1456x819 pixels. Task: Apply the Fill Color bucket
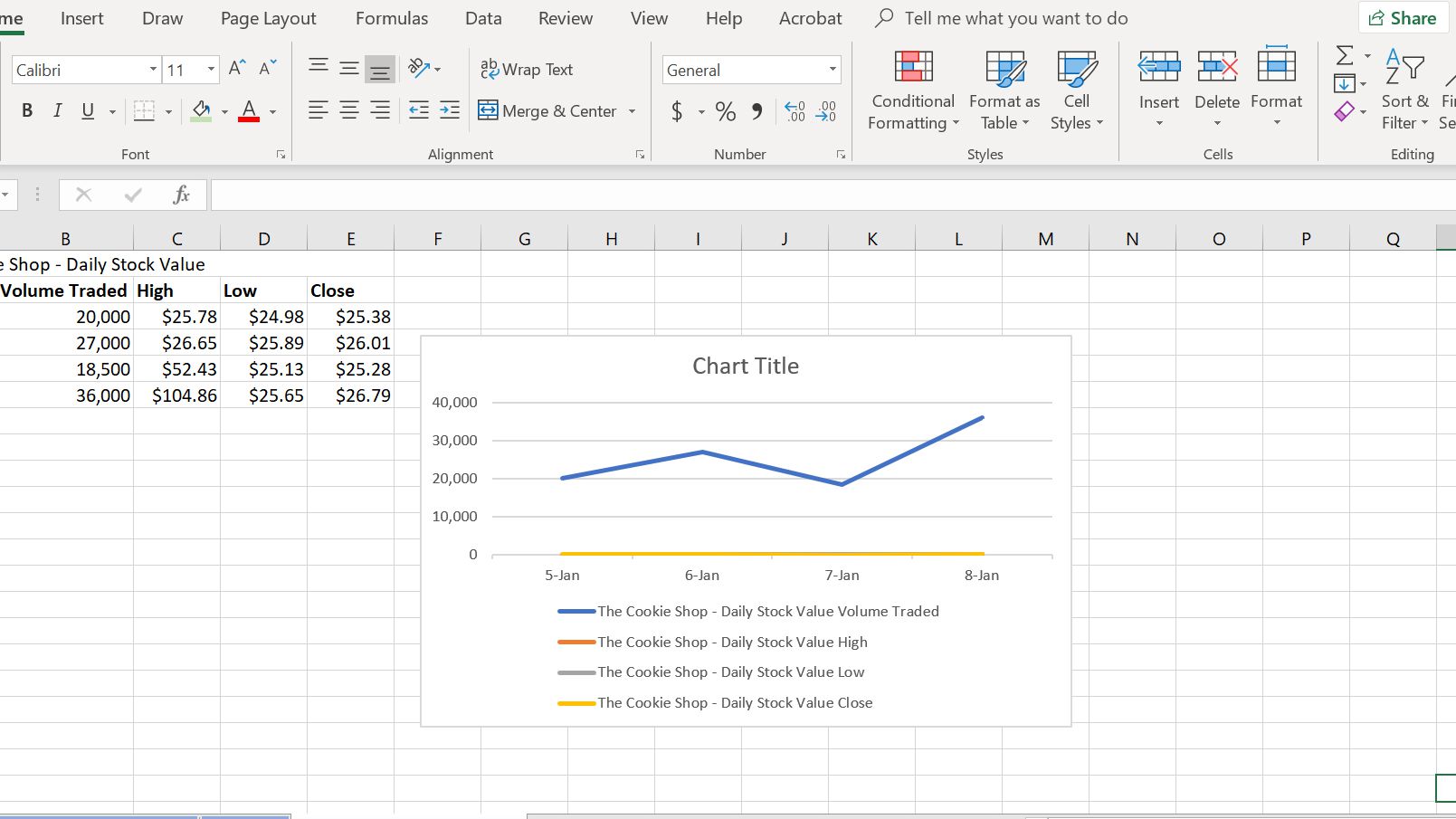pyautogui.click(x=202, y=110)
